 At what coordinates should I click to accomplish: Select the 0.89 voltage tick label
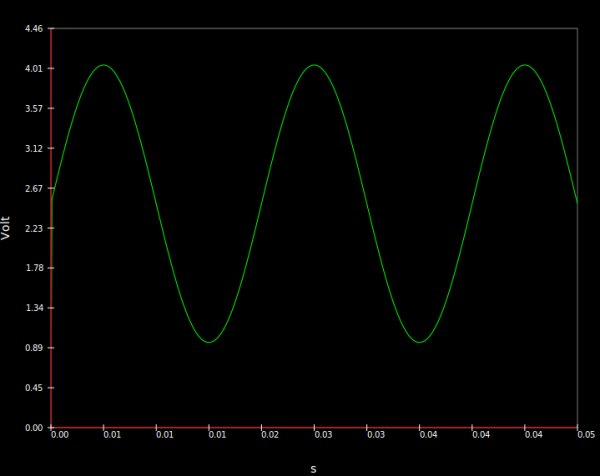pos(34,348)
